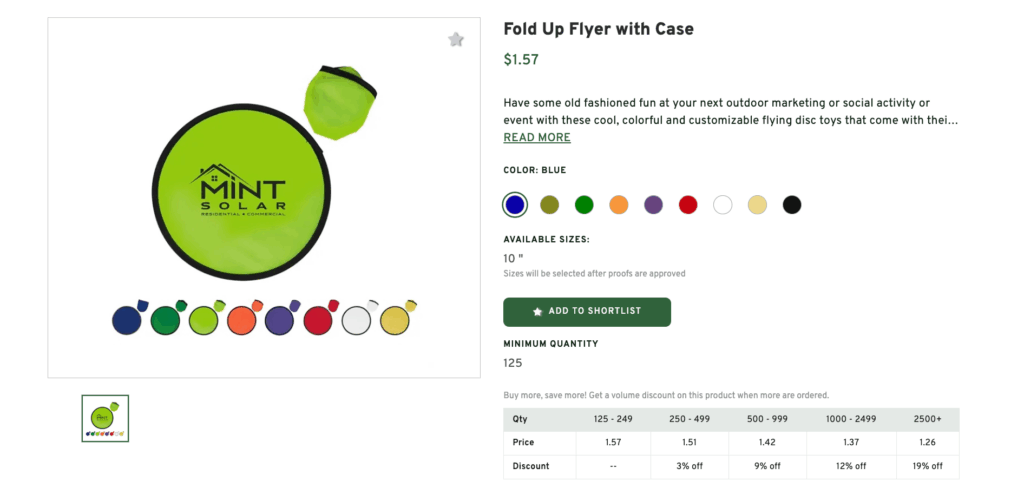Select the white color swatch
The image size is (1024, 488).
[723, 205]
